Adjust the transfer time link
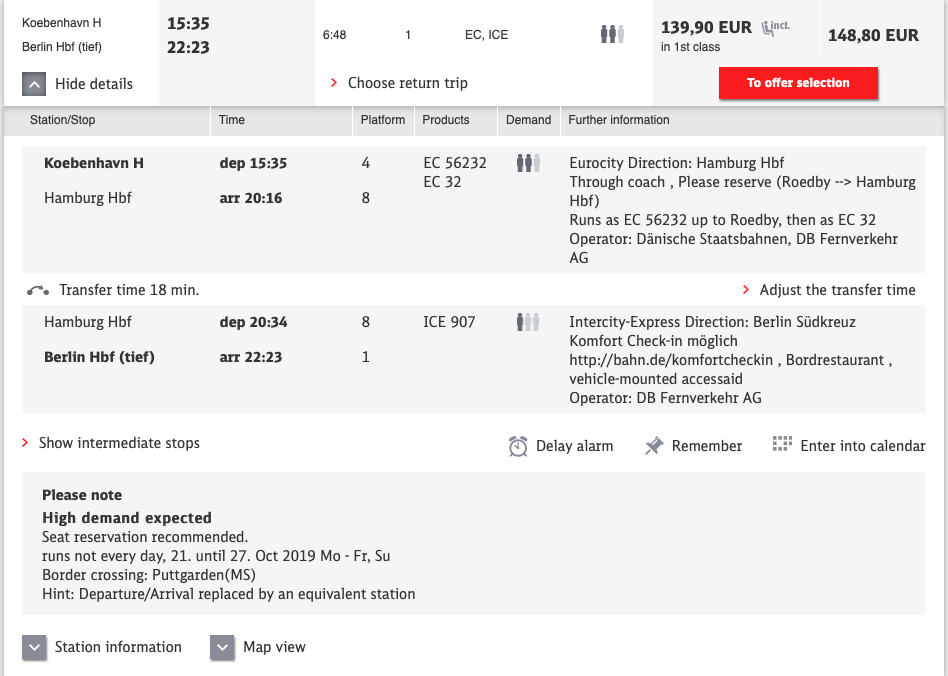Viewport: 948px width, 676px height. pos(836,290)
